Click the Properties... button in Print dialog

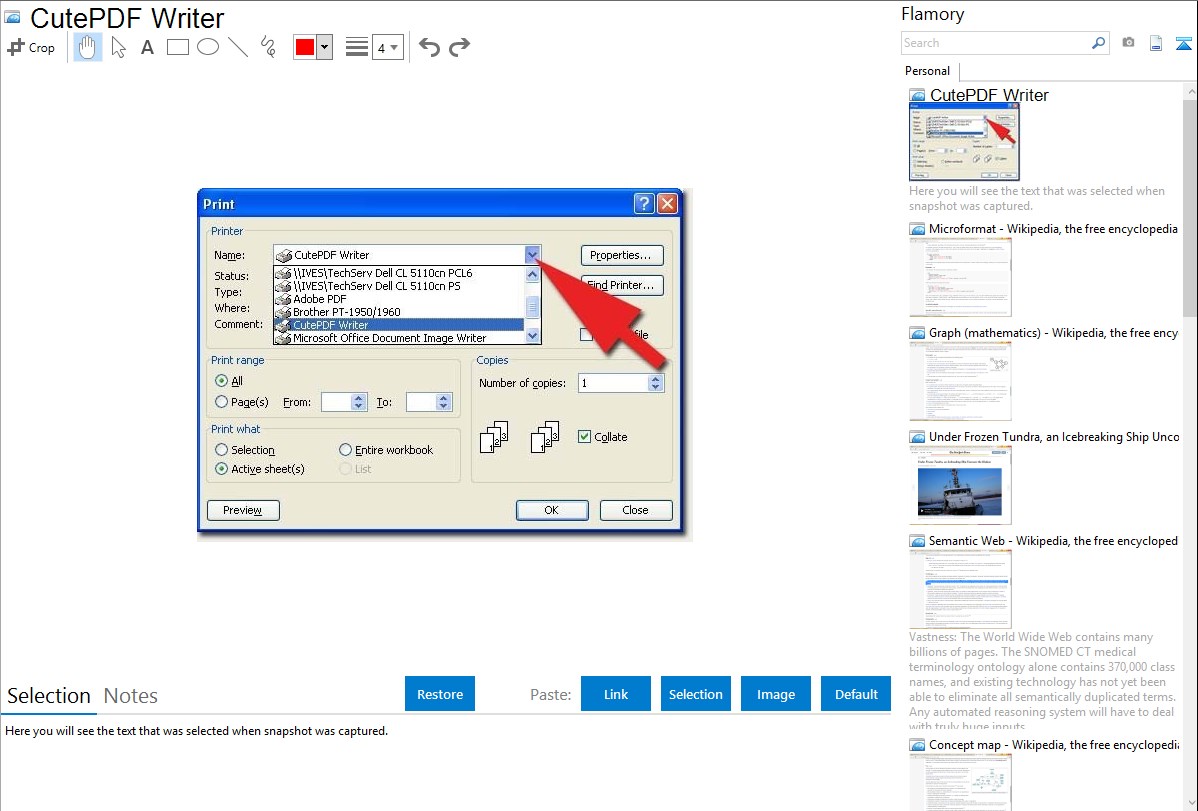tap(622, 255)
